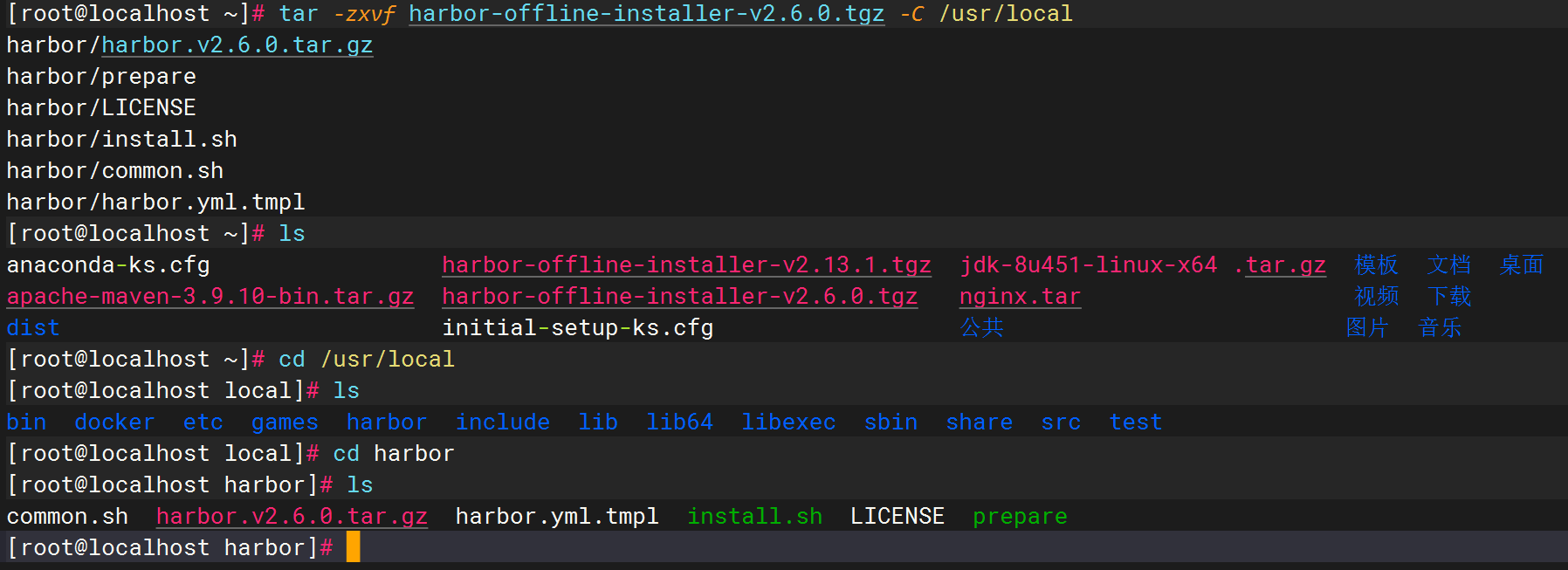Select the 文档 directory name
The height and width of the screenshot is (570, 1568).
click(1449, 264)
